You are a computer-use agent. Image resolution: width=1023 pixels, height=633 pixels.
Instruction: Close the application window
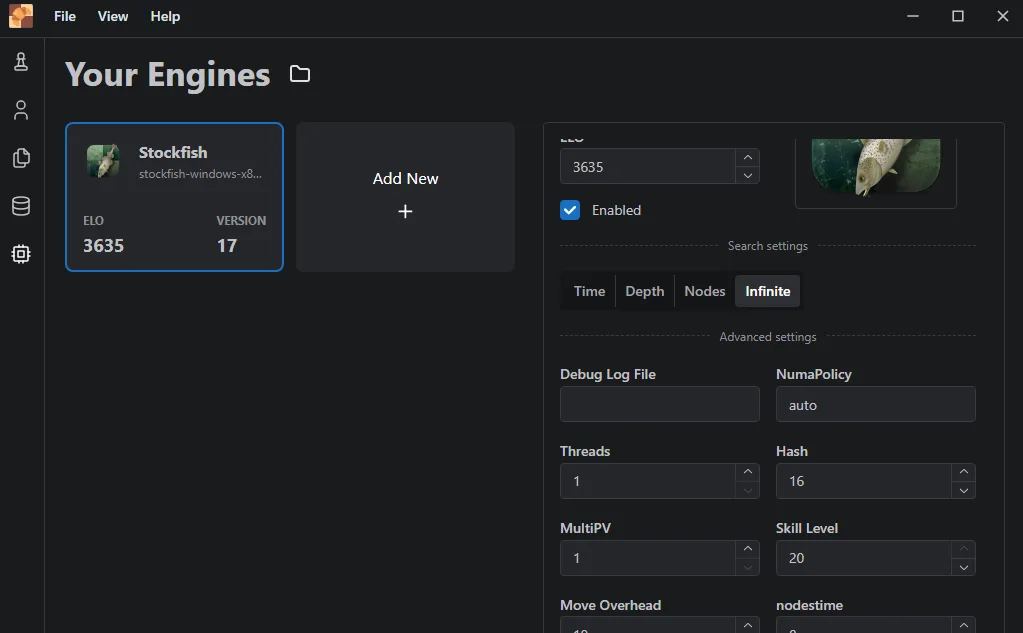click(x=1003, y=16)
